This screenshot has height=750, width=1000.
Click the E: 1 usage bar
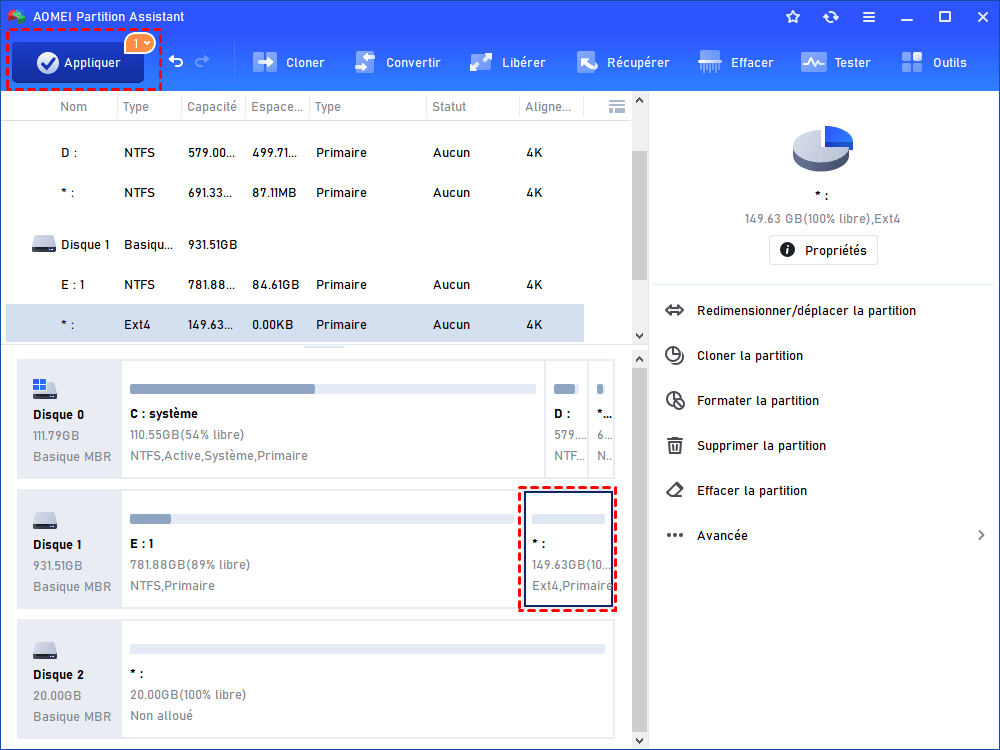coord(321,519)
